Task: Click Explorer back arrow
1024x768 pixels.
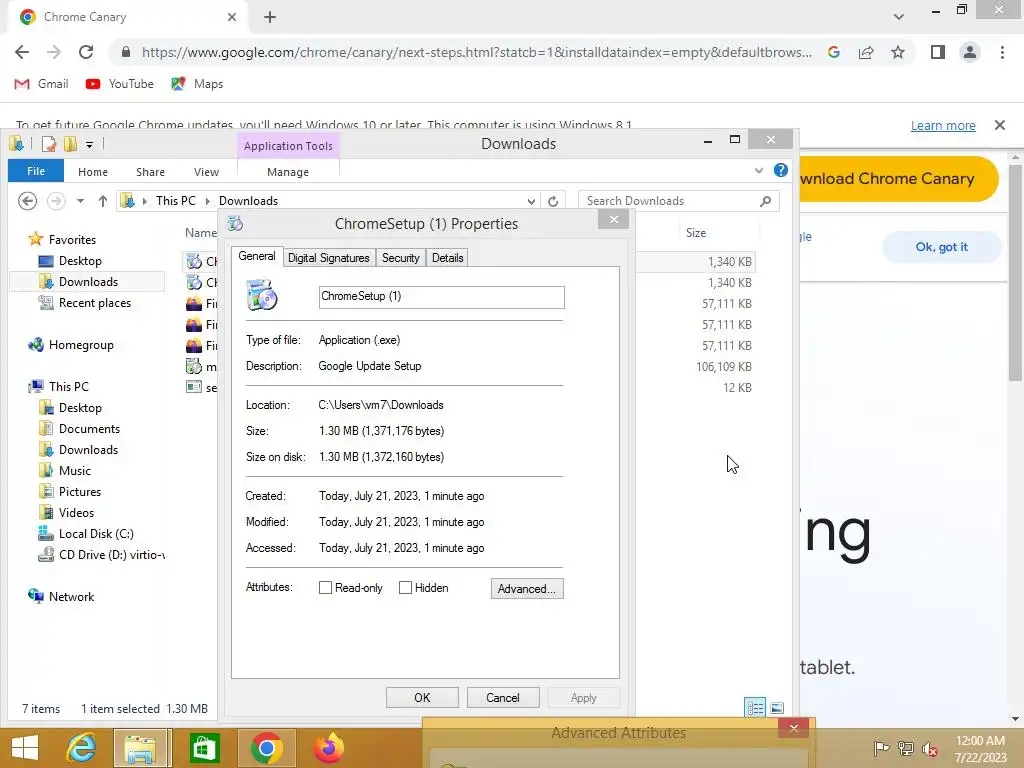Action: pyautogui.click(x=27, y=200)
